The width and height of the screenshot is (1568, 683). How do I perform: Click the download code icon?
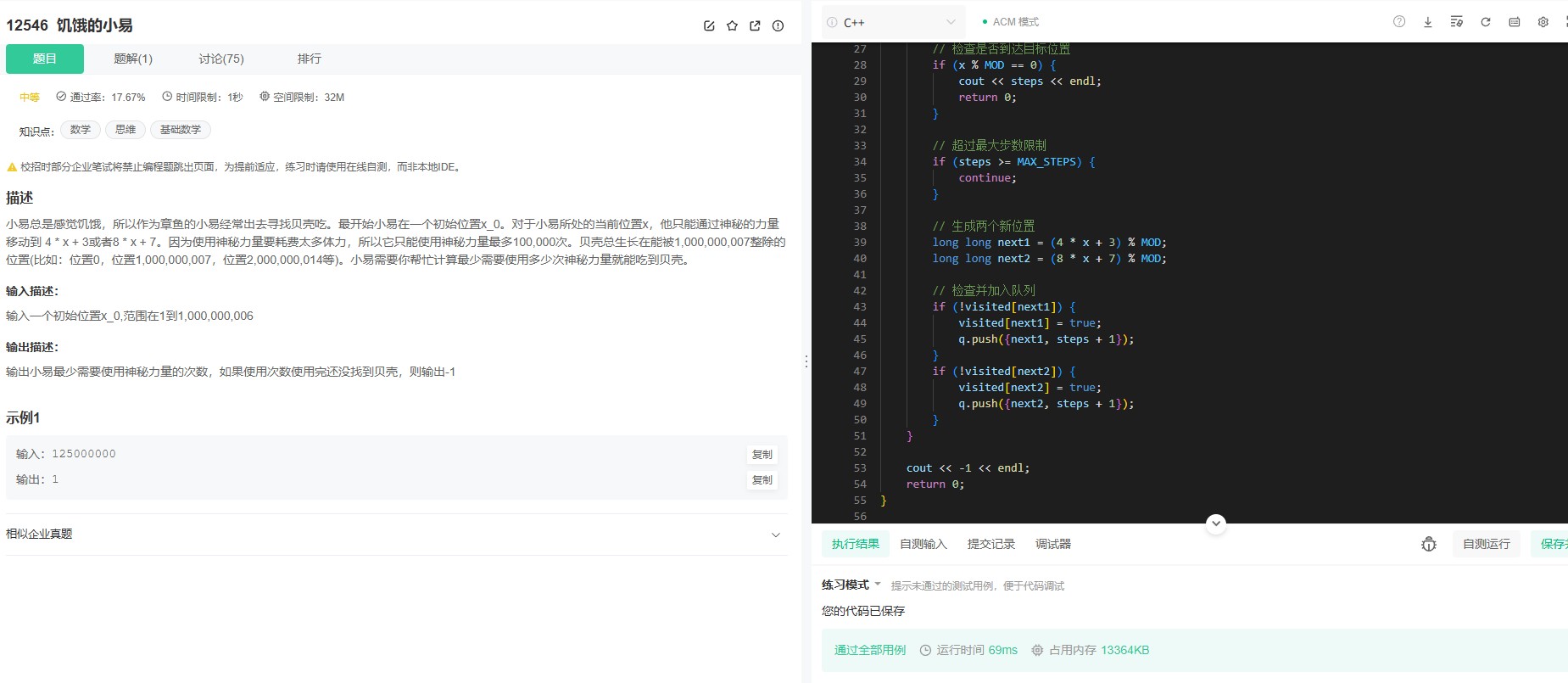1427,22
